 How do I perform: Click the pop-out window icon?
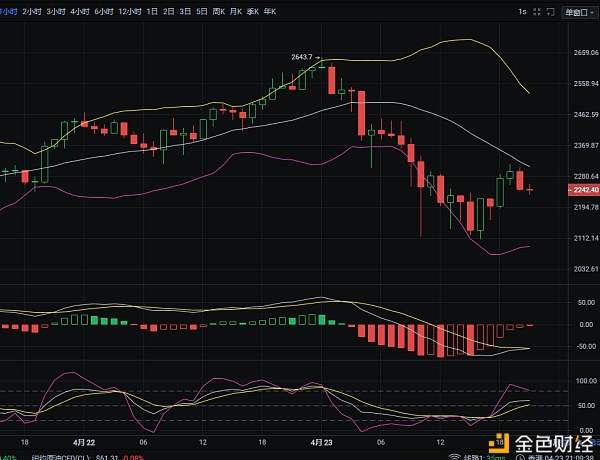[x=550, y=12]
